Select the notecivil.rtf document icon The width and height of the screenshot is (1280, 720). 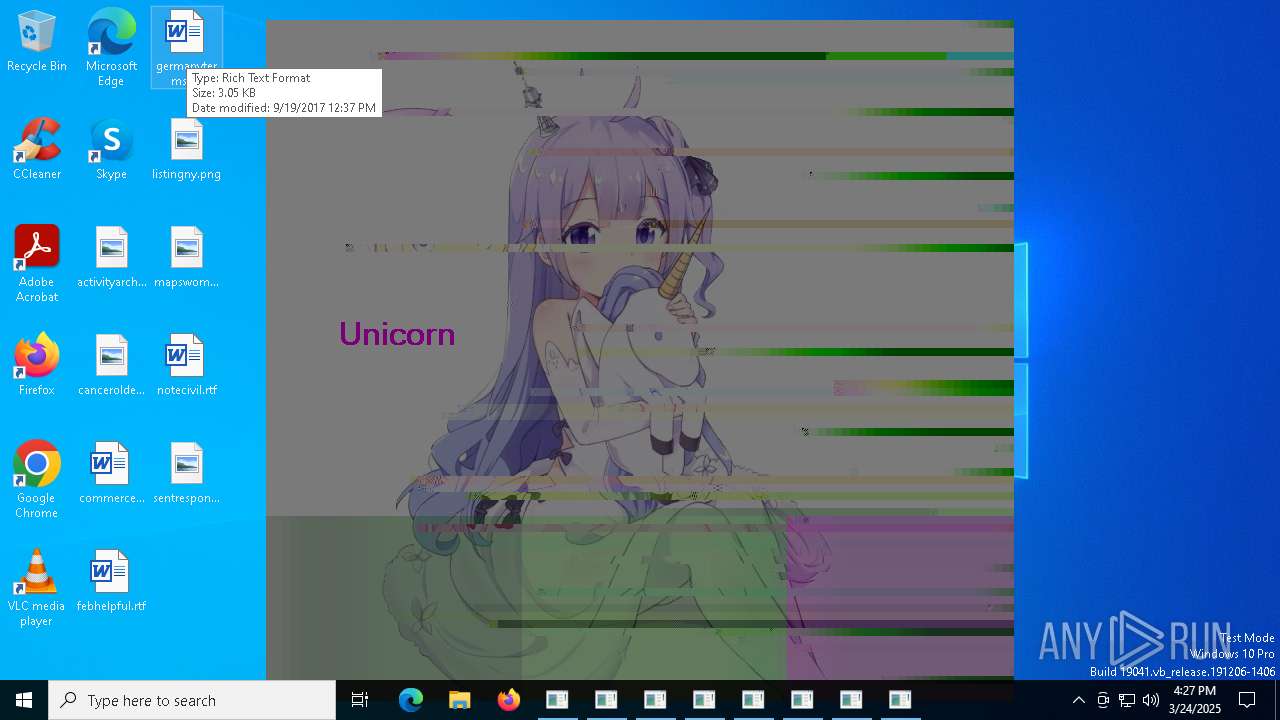click(187, 367)
